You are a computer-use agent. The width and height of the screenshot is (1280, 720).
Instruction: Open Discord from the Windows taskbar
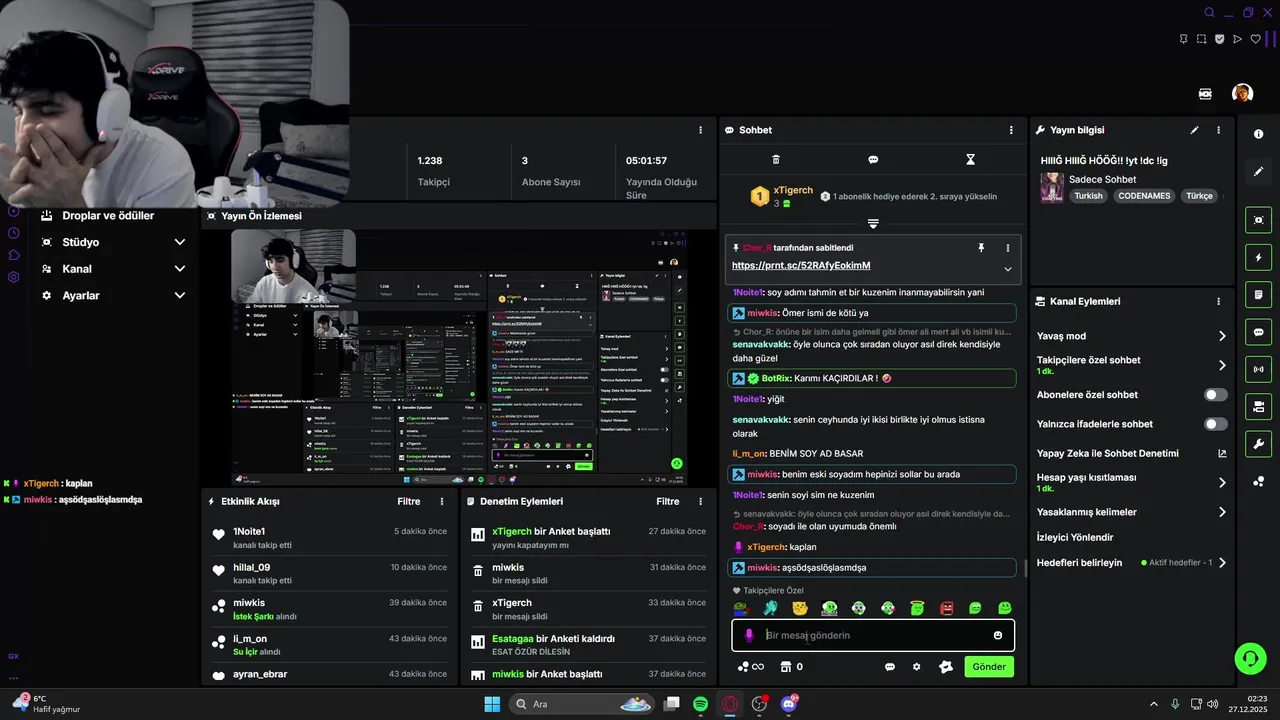pyautogui.click(x=789, y=704)
